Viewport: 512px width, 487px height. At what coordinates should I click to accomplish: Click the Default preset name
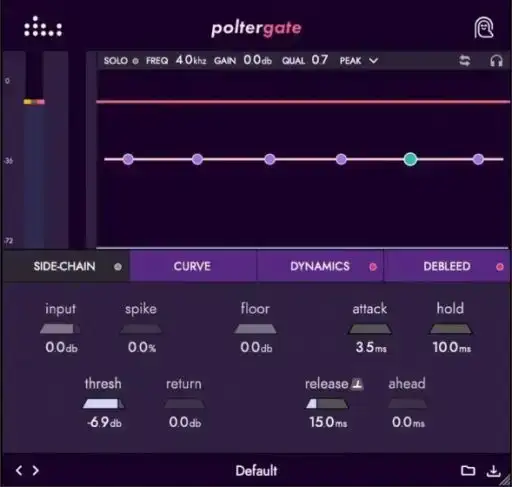click(256, 471)
